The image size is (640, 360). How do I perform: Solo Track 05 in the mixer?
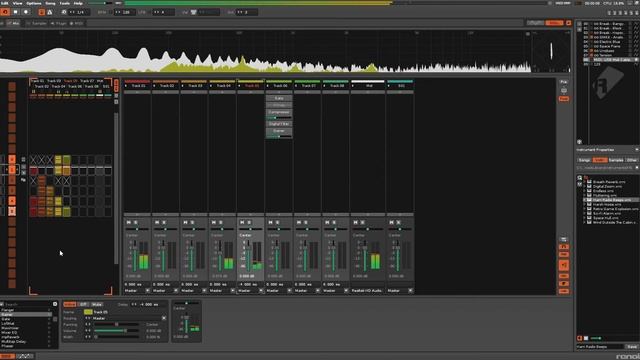pyautogui.click(x=249, y=222)
